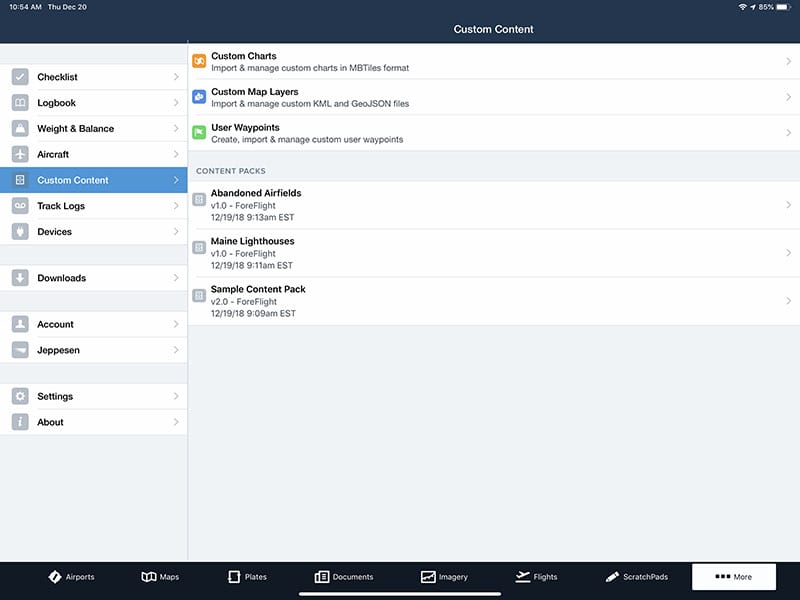The image size is (800, 600).
Task: Click the Custom Content sidebar icon
Action: click(20, 180)
